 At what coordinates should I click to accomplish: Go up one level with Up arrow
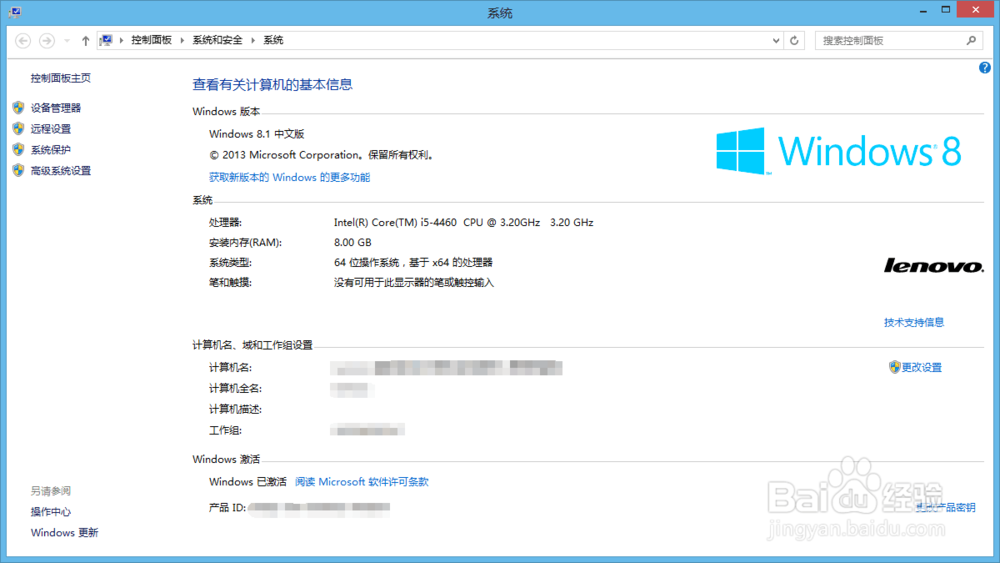tap(85, 41)
